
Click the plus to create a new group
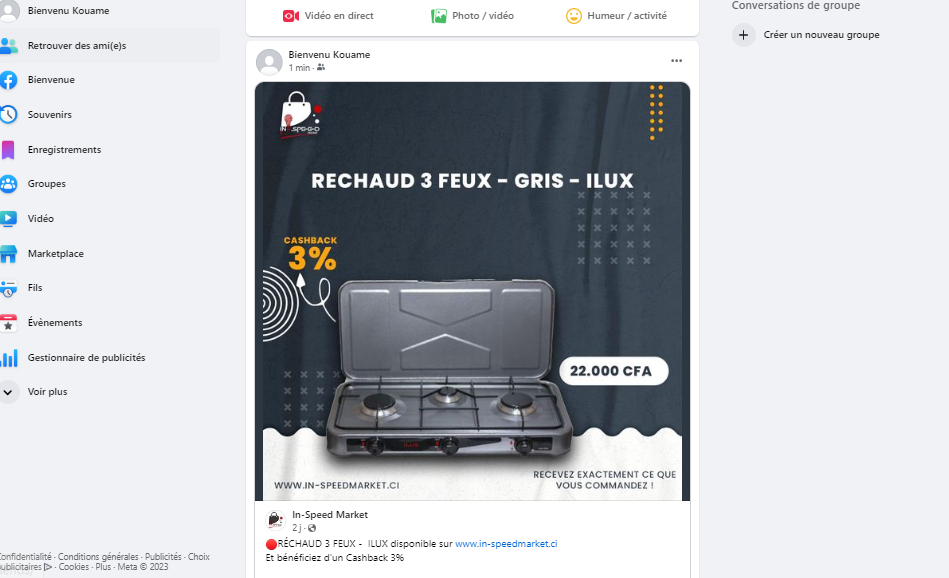click(x=744, y=34)
